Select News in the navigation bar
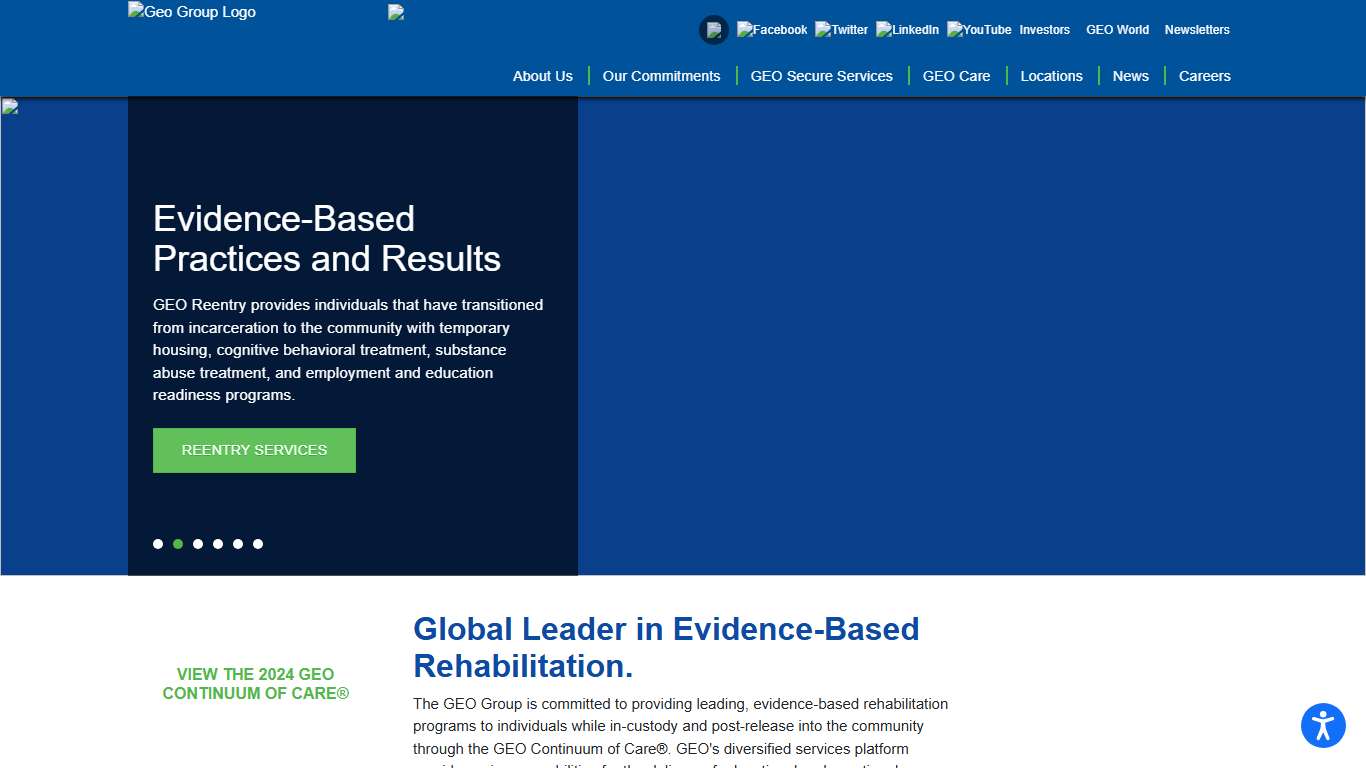 click(x=1130, y=75)
